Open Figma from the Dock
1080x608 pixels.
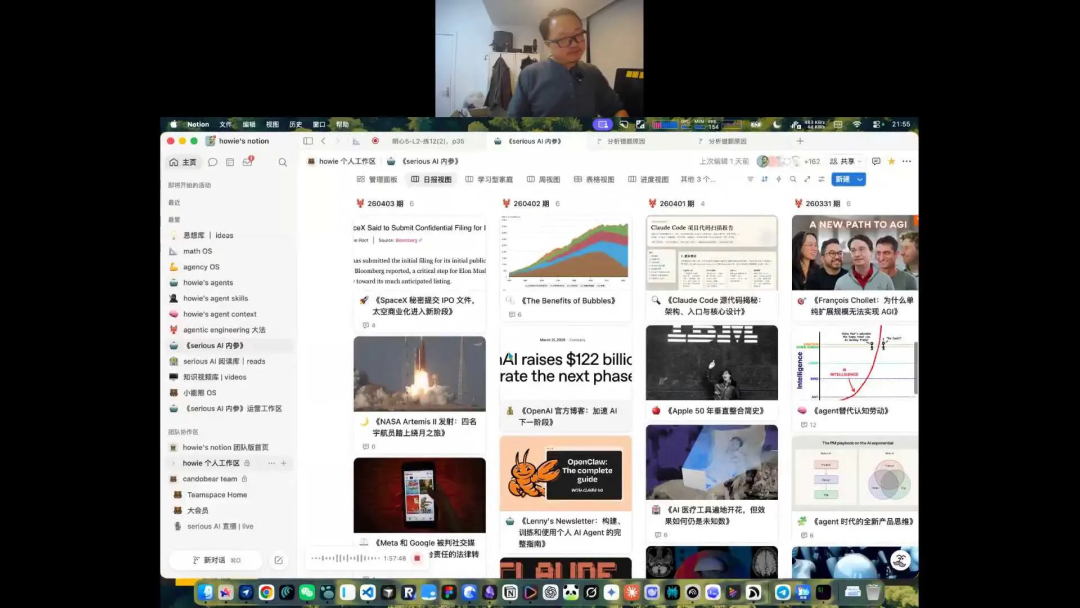(449, 592)
